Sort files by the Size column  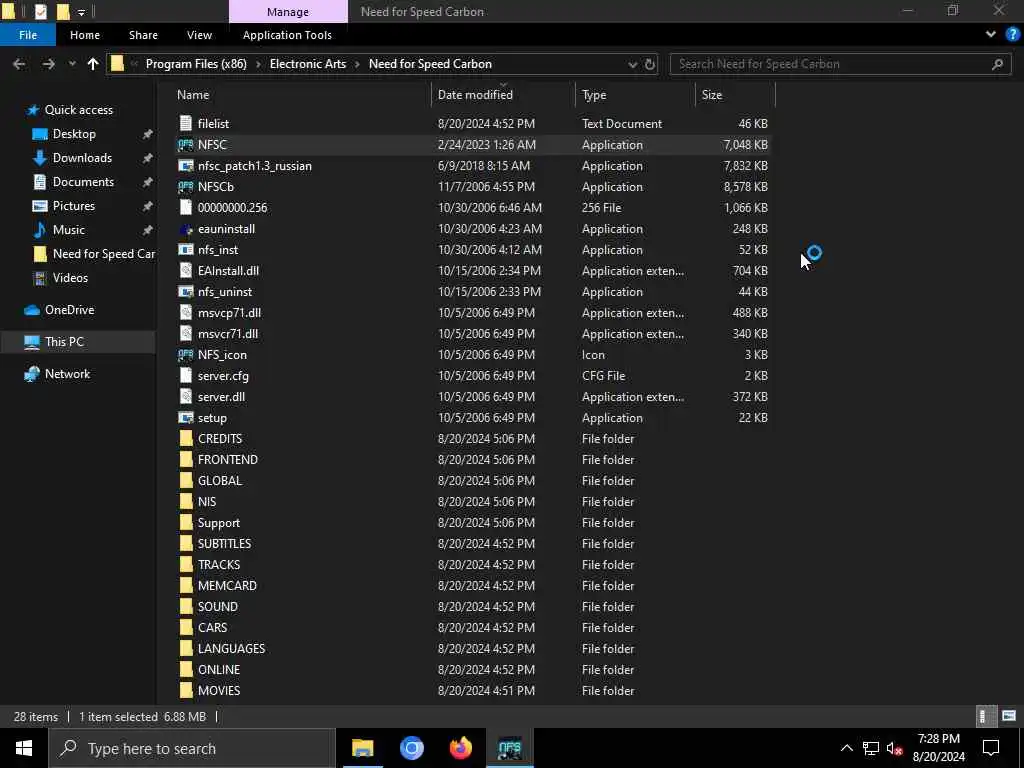[711, 95]
